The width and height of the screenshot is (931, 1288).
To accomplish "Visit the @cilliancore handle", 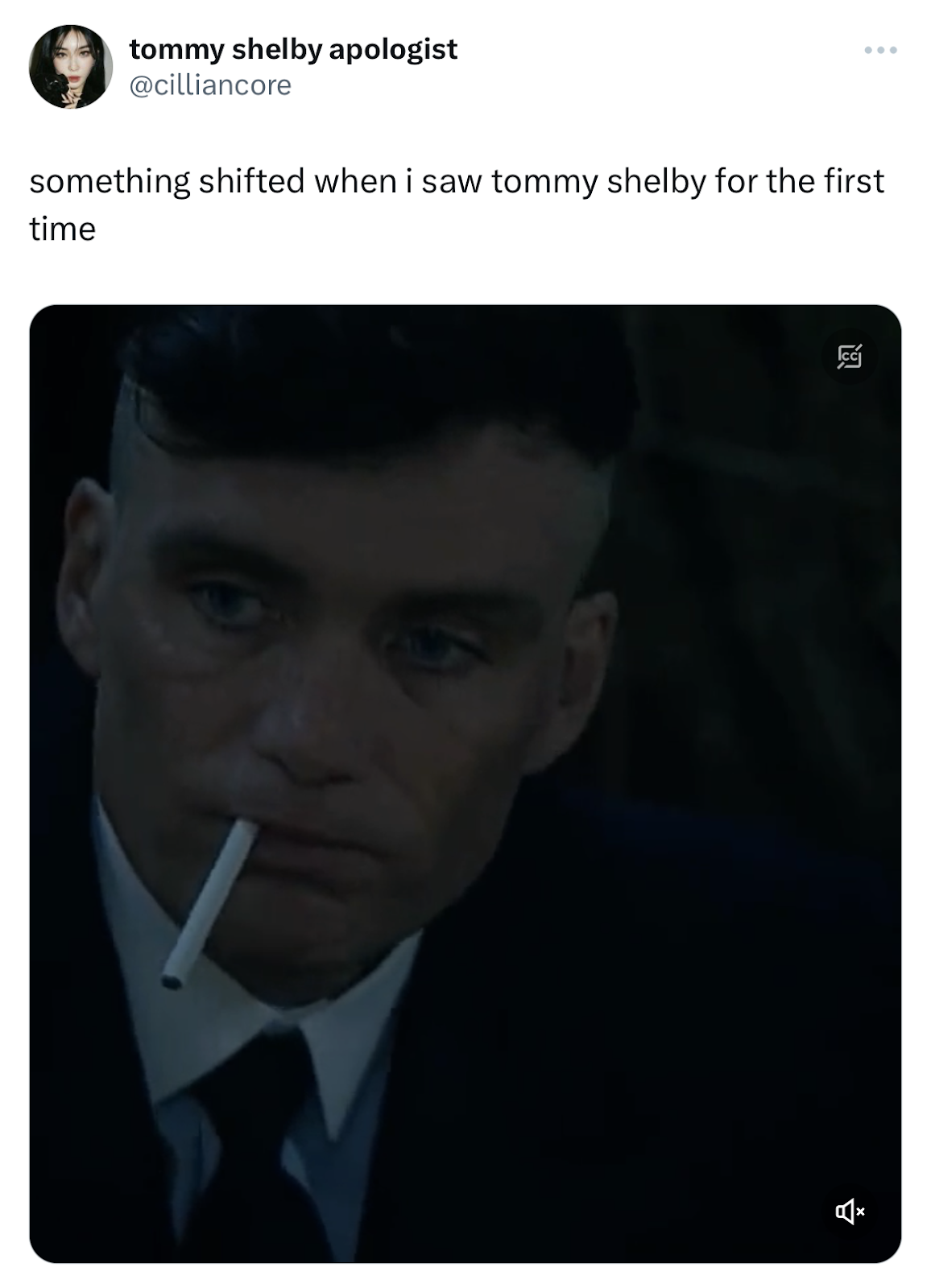I will click(x=210, y=85).
